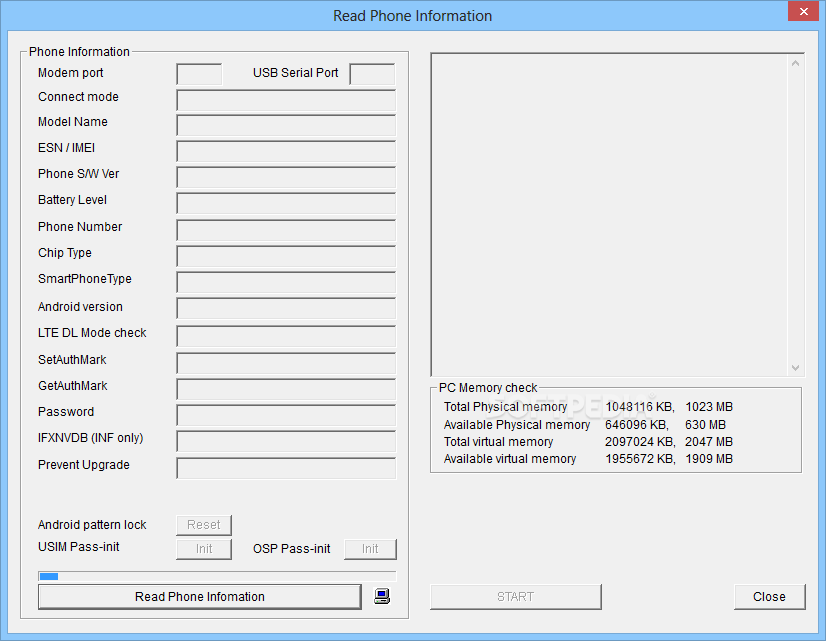Click the SmartPhoneType field
This screenshot has height=641, width=826.
coord(286,282)
